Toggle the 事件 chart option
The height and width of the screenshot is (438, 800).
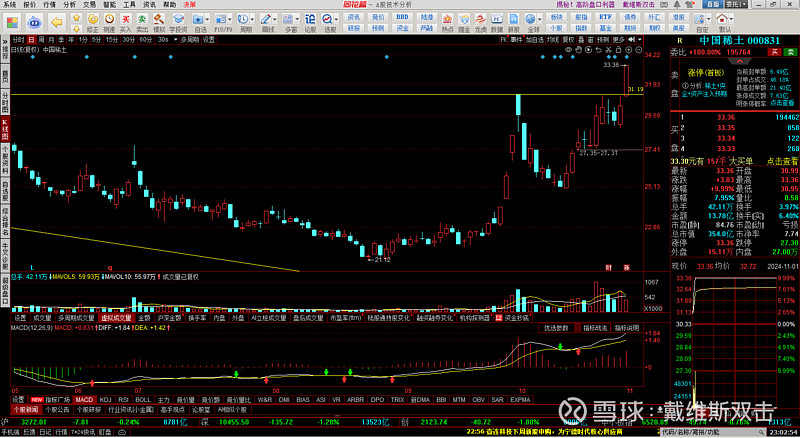tap(516, 39)
